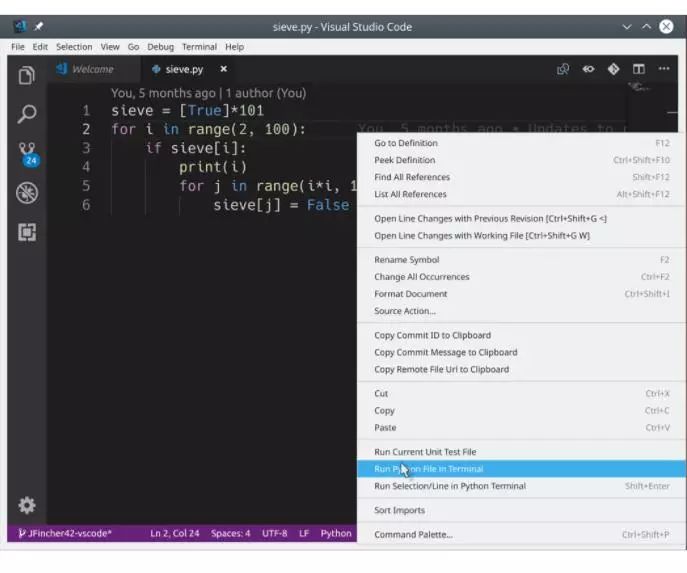687x573 pixels.
Task: Open Source Control view with 24 badge
Action: 28,154
